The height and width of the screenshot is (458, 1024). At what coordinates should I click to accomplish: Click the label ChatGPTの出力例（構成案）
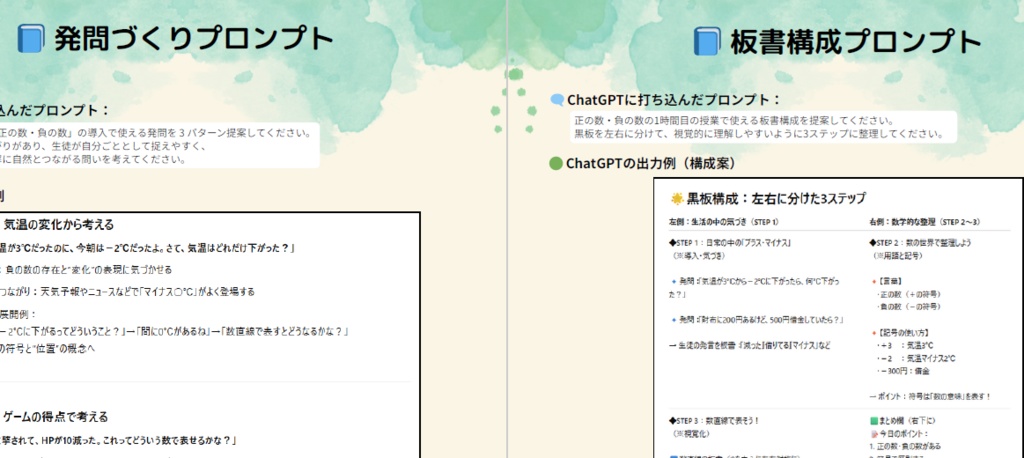point(651,163)
